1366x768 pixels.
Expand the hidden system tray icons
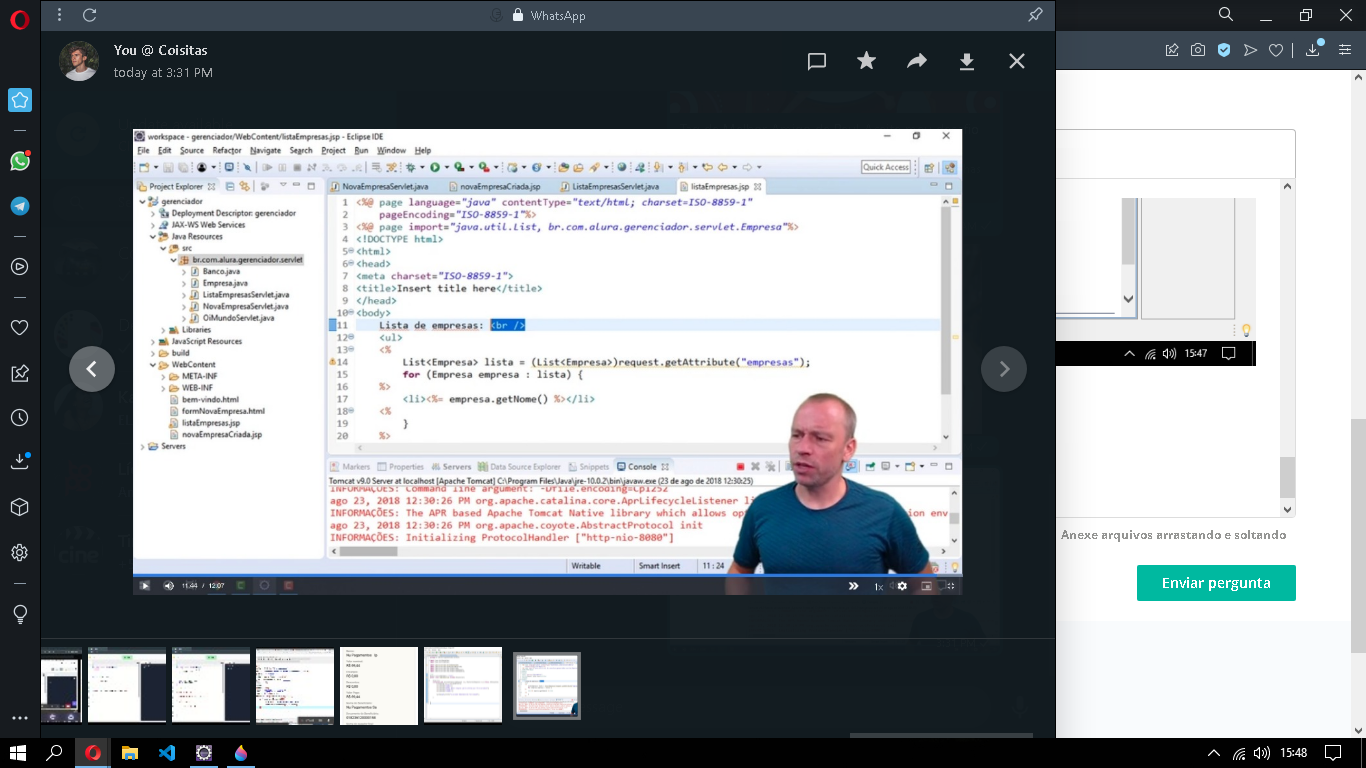coord(1214,753)
